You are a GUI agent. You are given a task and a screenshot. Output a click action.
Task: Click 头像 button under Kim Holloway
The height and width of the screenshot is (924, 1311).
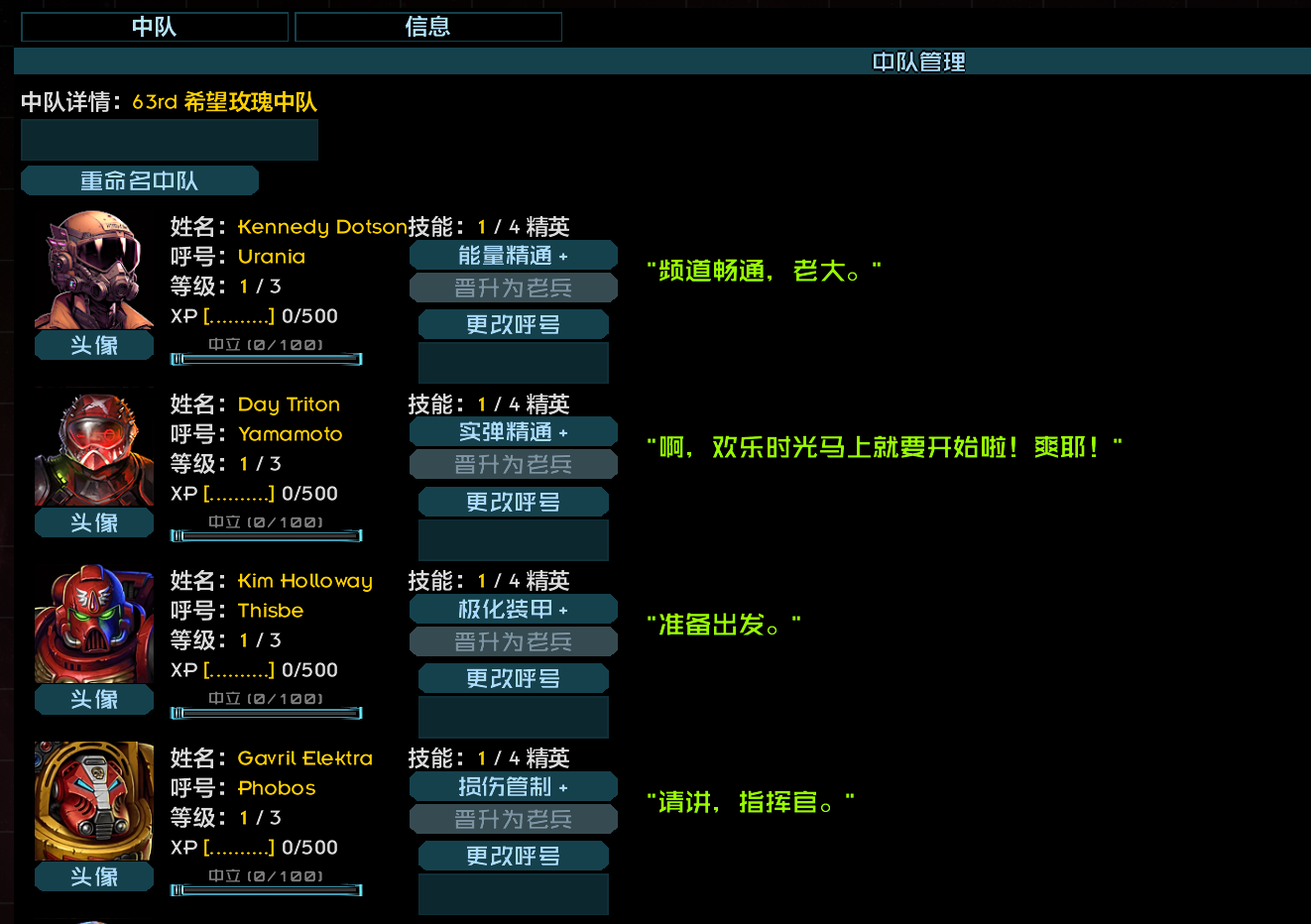tap(94, 699)
